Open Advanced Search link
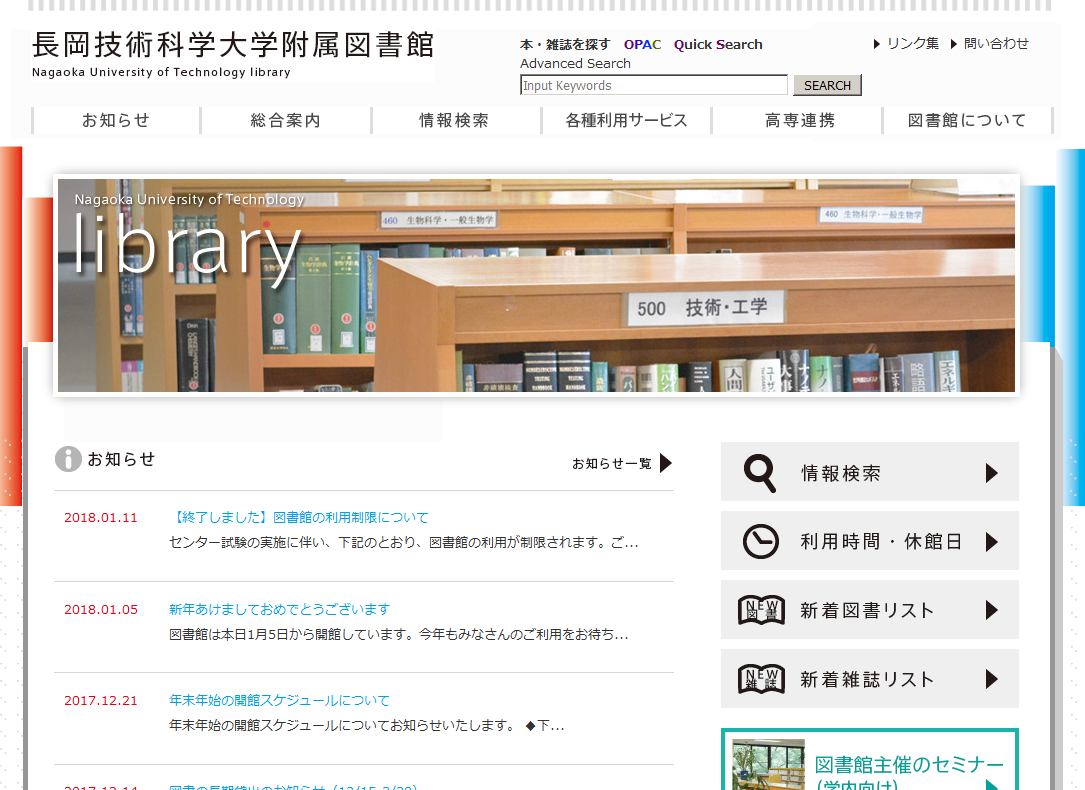The width and height of the screenshot is (1085, 790). coord(576,64)
